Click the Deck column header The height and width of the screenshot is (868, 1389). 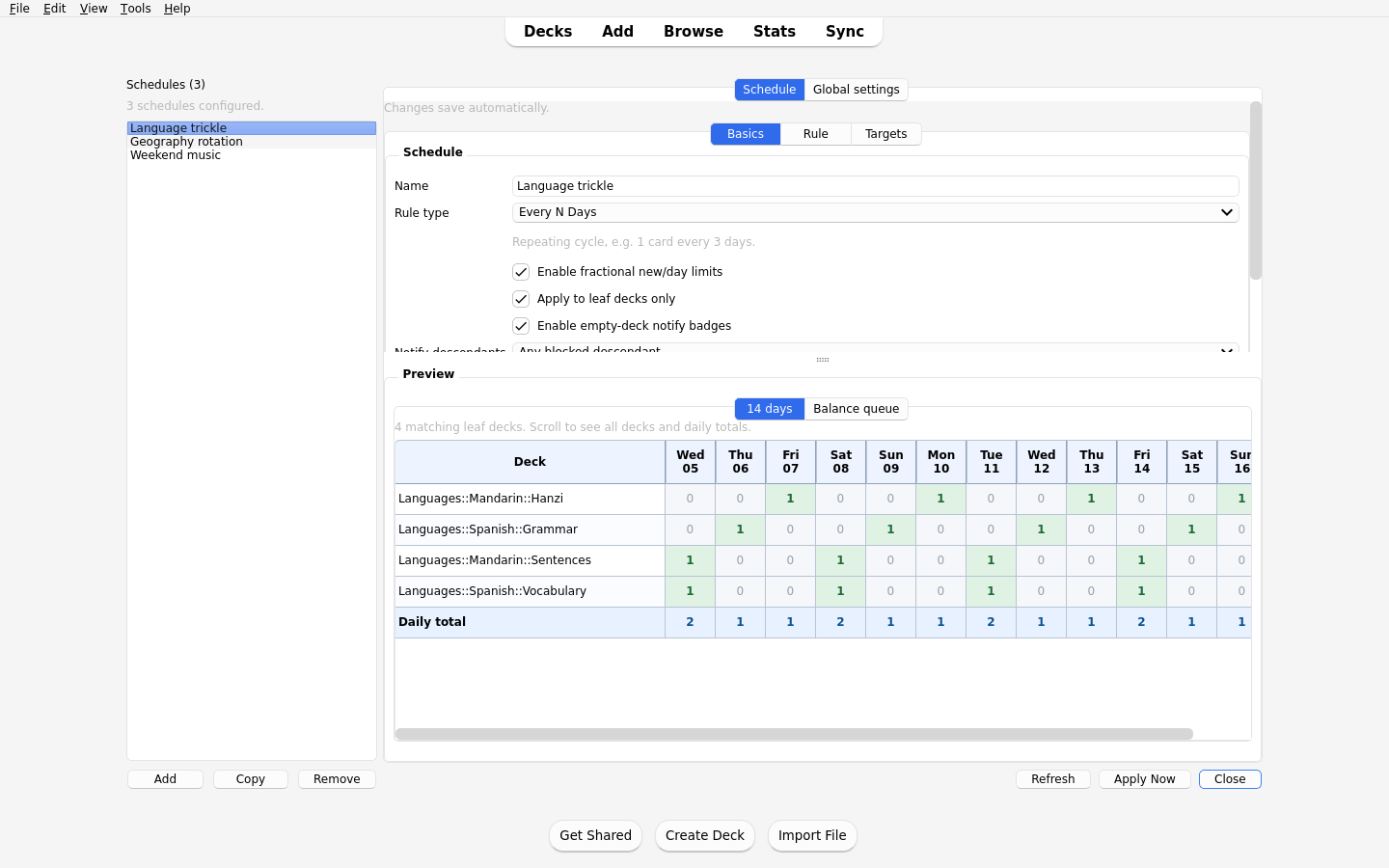(530, 462)
